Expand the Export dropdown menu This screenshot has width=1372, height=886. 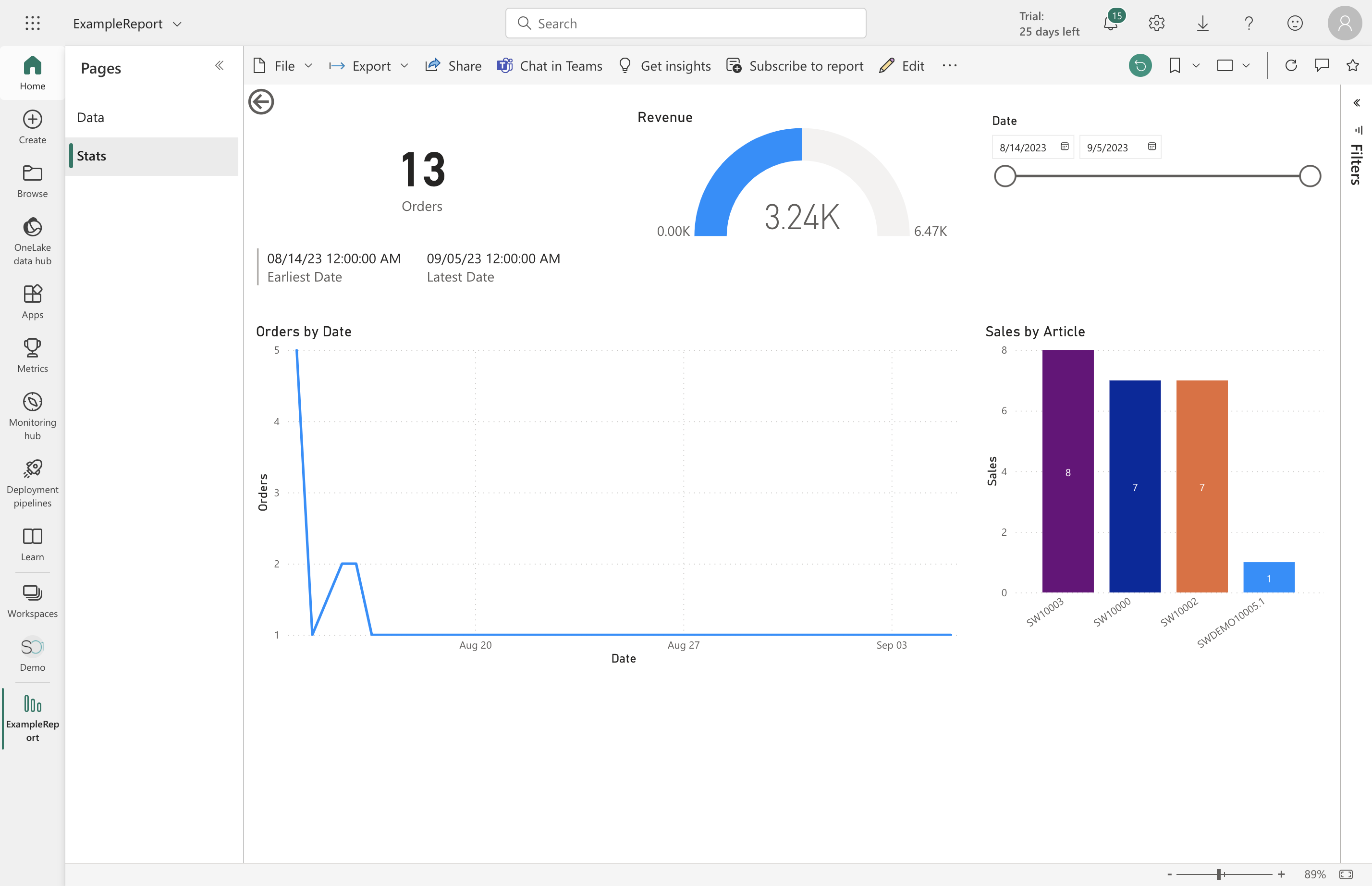(404, 66)
